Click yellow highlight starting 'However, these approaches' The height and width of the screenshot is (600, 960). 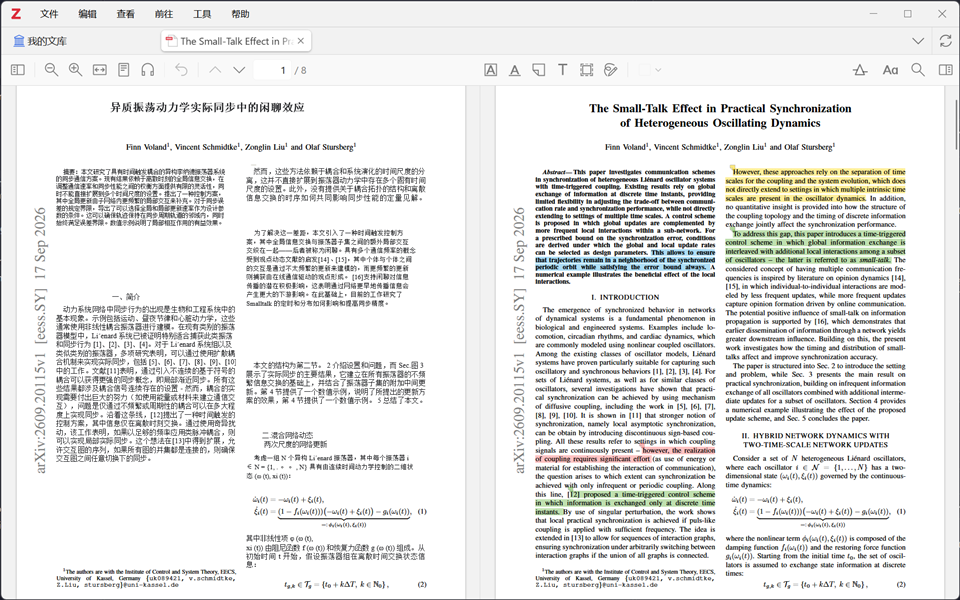pyautogui.click(x=816, y=185)
